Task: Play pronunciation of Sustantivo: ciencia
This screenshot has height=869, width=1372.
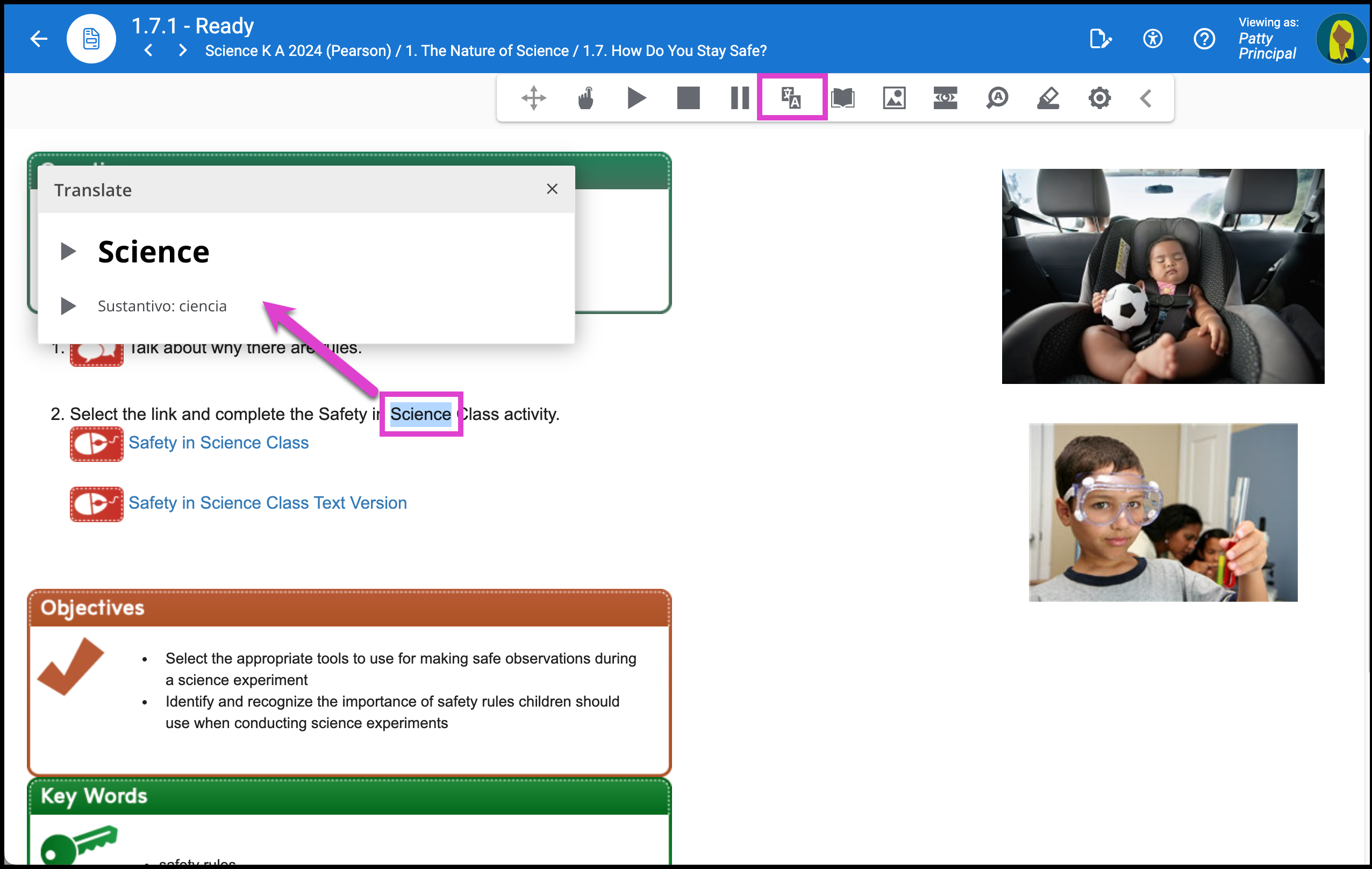Action: (68, 306)
